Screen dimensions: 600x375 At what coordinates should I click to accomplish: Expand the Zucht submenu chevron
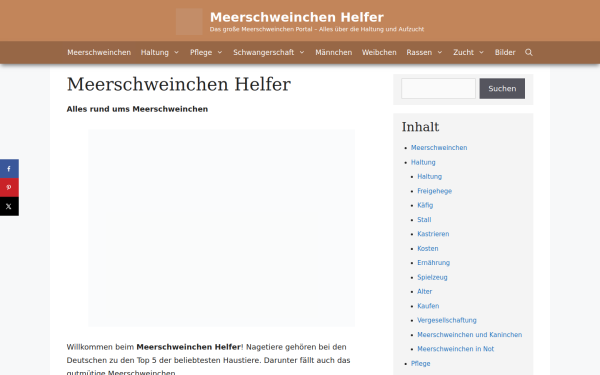[481, 52]
